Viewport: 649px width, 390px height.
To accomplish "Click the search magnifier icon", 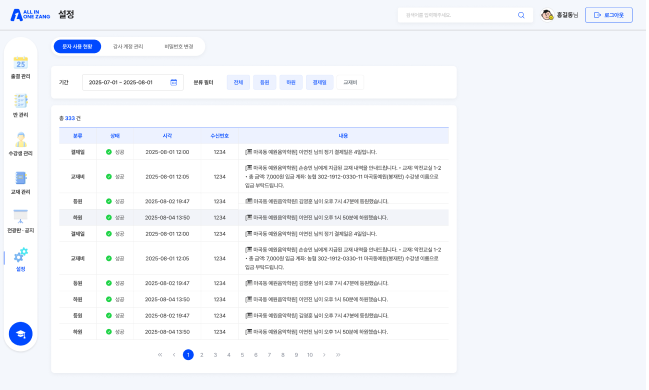I will pyautogui.click(x=521, y=15).
